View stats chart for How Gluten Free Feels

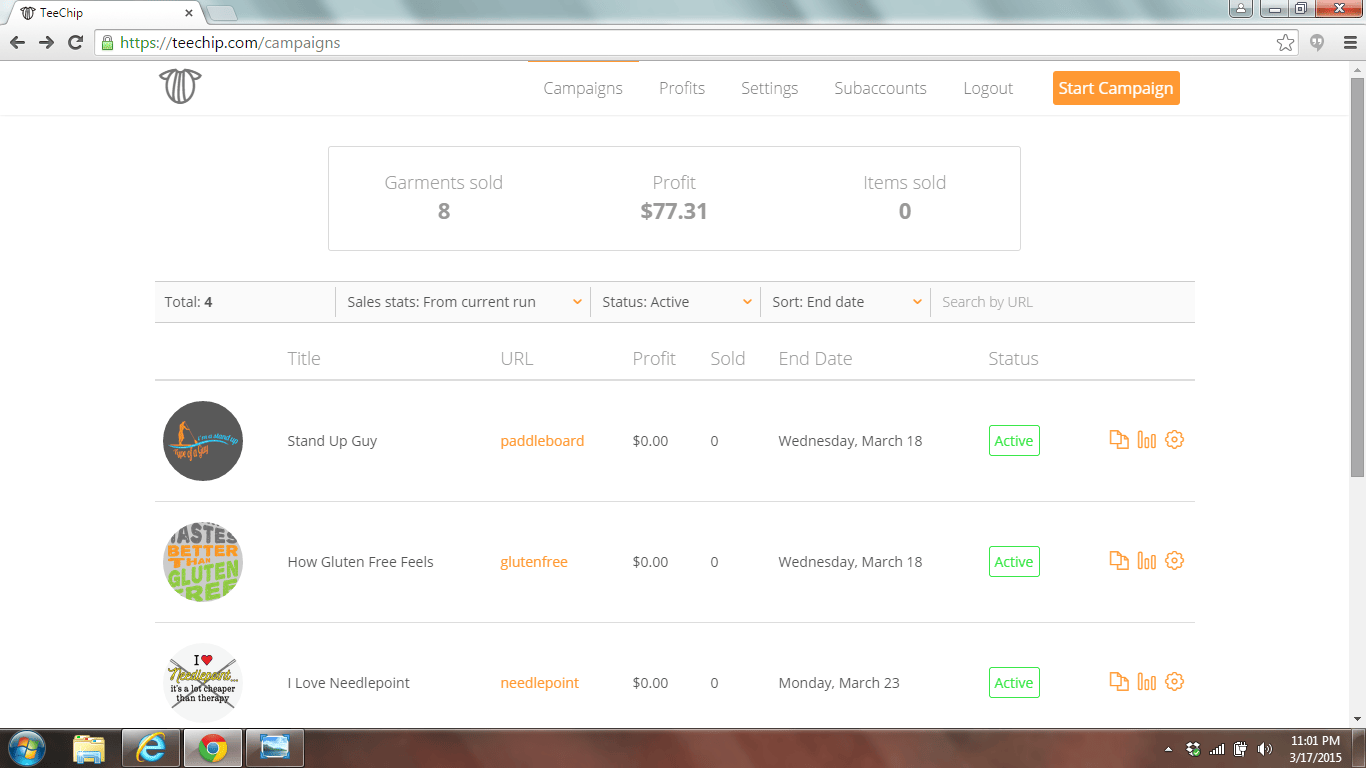(x=1147, y=561)
